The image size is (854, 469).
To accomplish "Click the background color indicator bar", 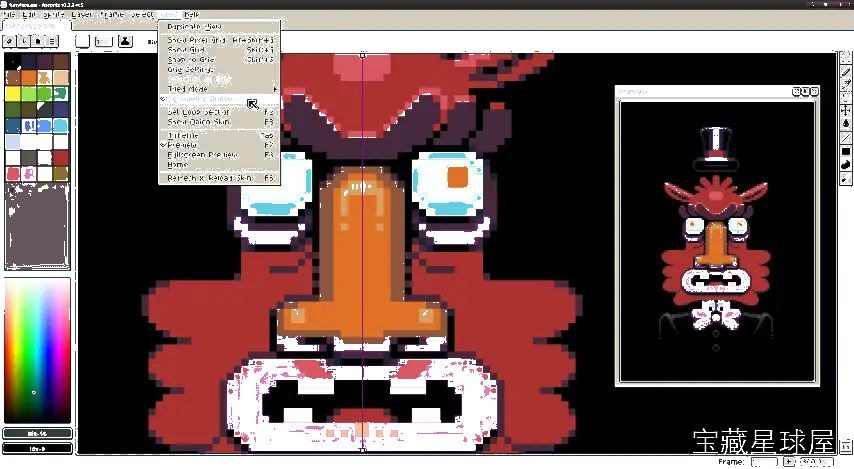I will (x=37, y=448).
